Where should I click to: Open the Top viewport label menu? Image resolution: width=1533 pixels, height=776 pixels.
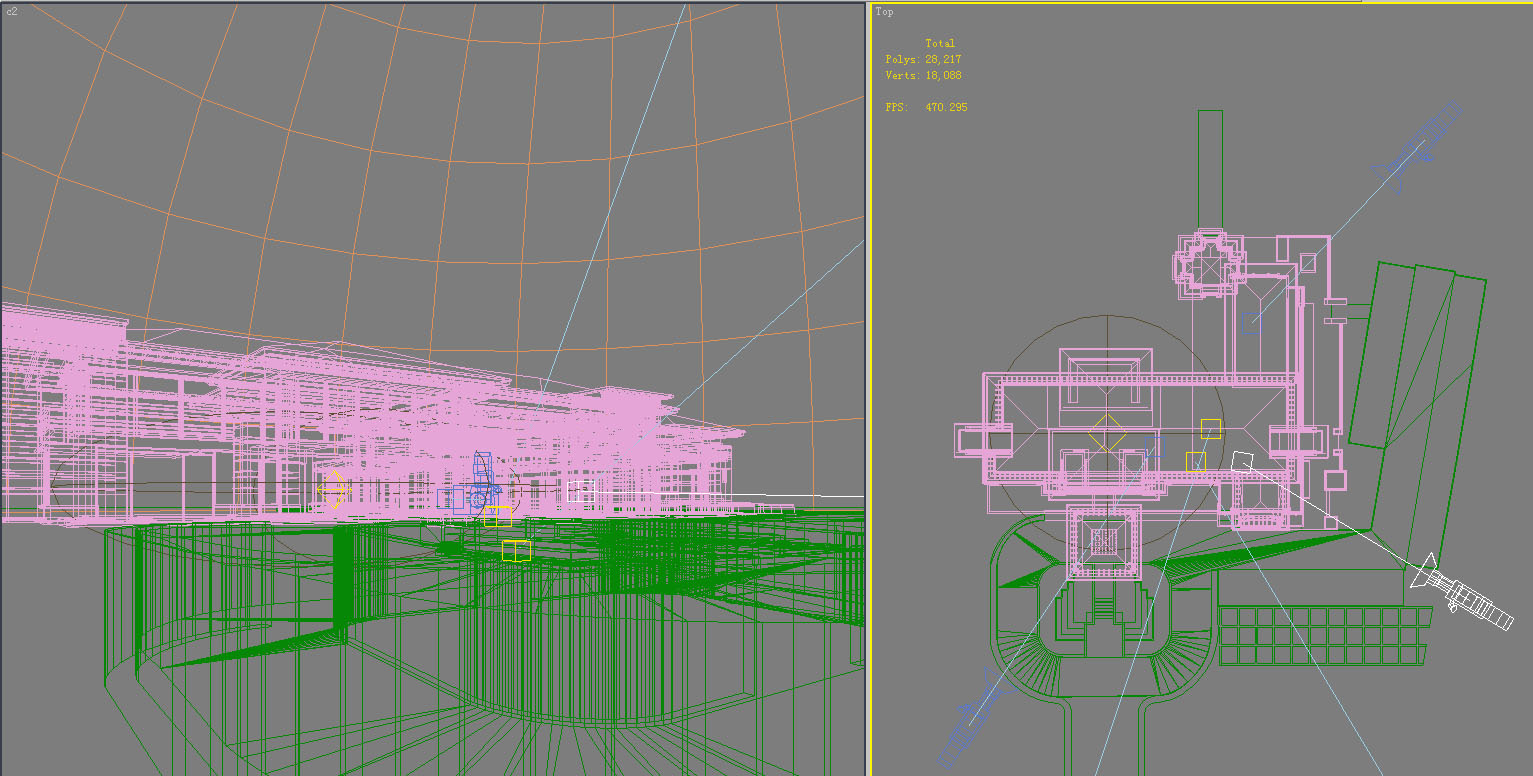pos(884,12)
